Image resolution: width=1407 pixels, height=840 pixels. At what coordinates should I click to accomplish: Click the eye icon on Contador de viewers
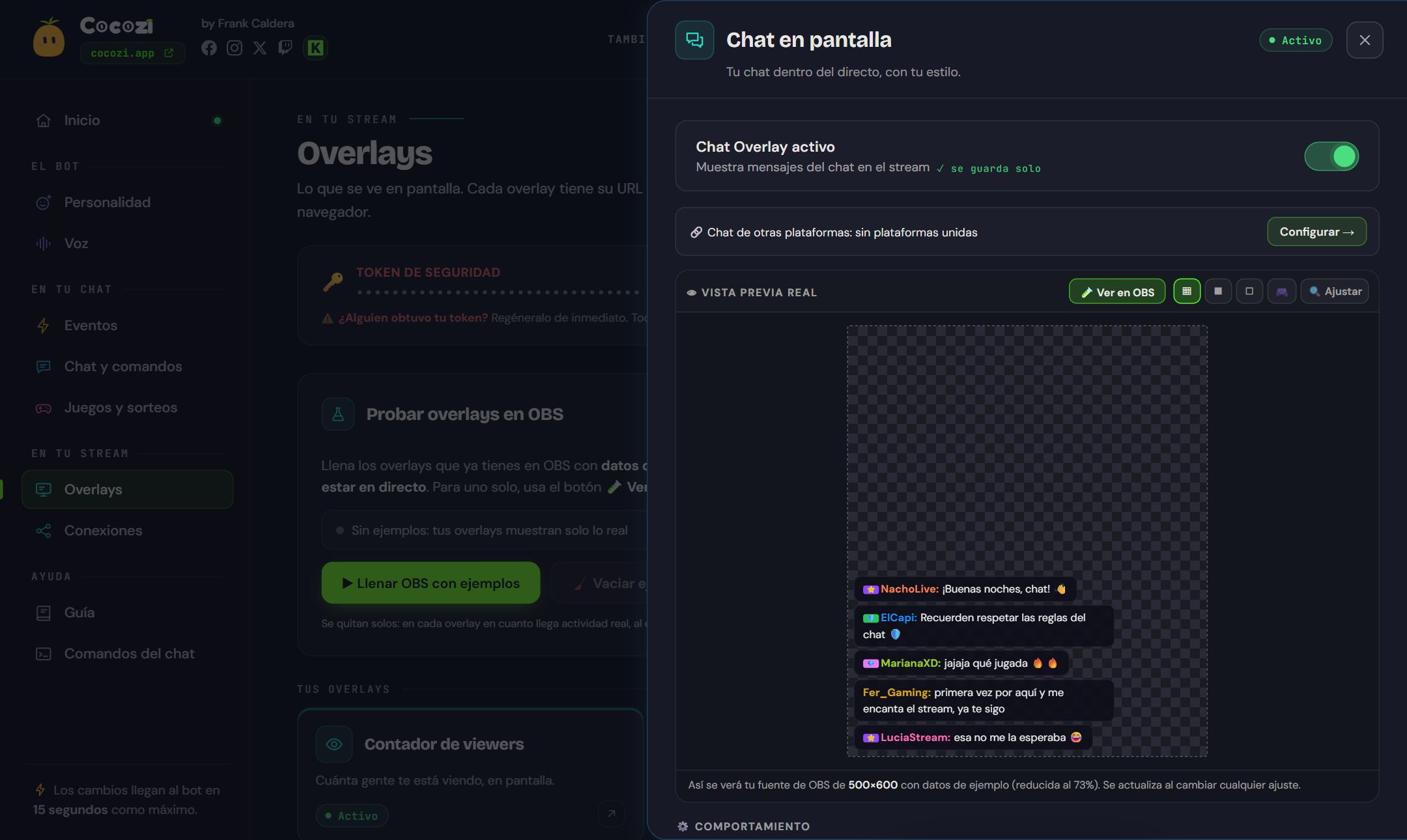coord(334,744)
